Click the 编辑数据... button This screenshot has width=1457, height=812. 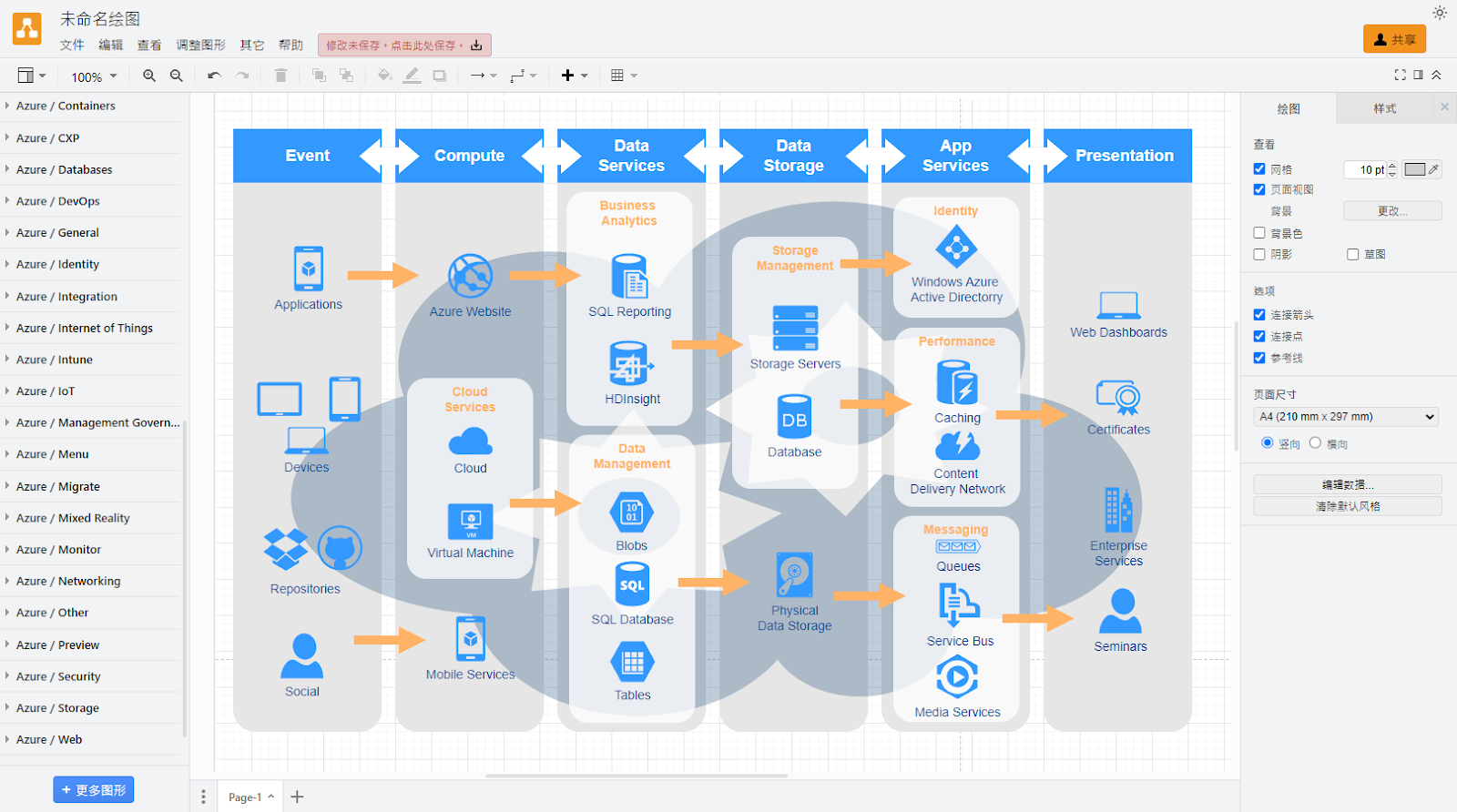1348,484
